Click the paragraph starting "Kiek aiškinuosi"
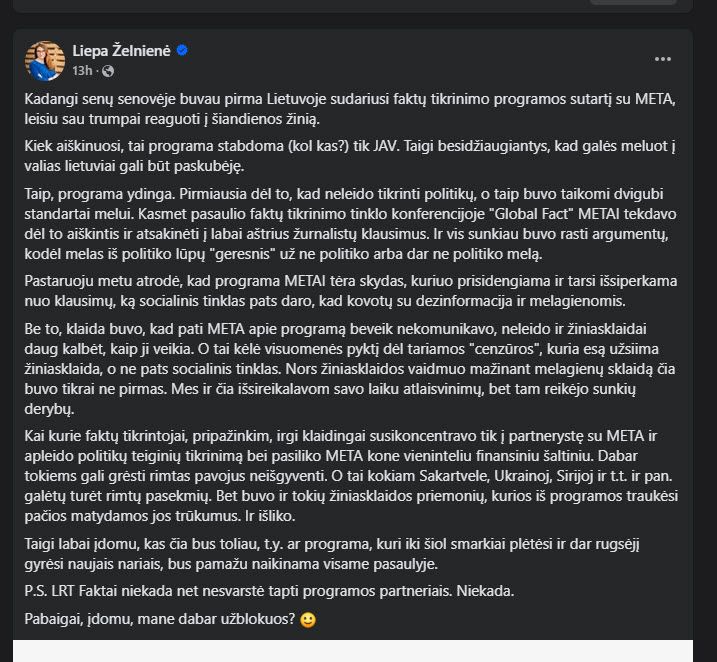 (x=350, y=156)
